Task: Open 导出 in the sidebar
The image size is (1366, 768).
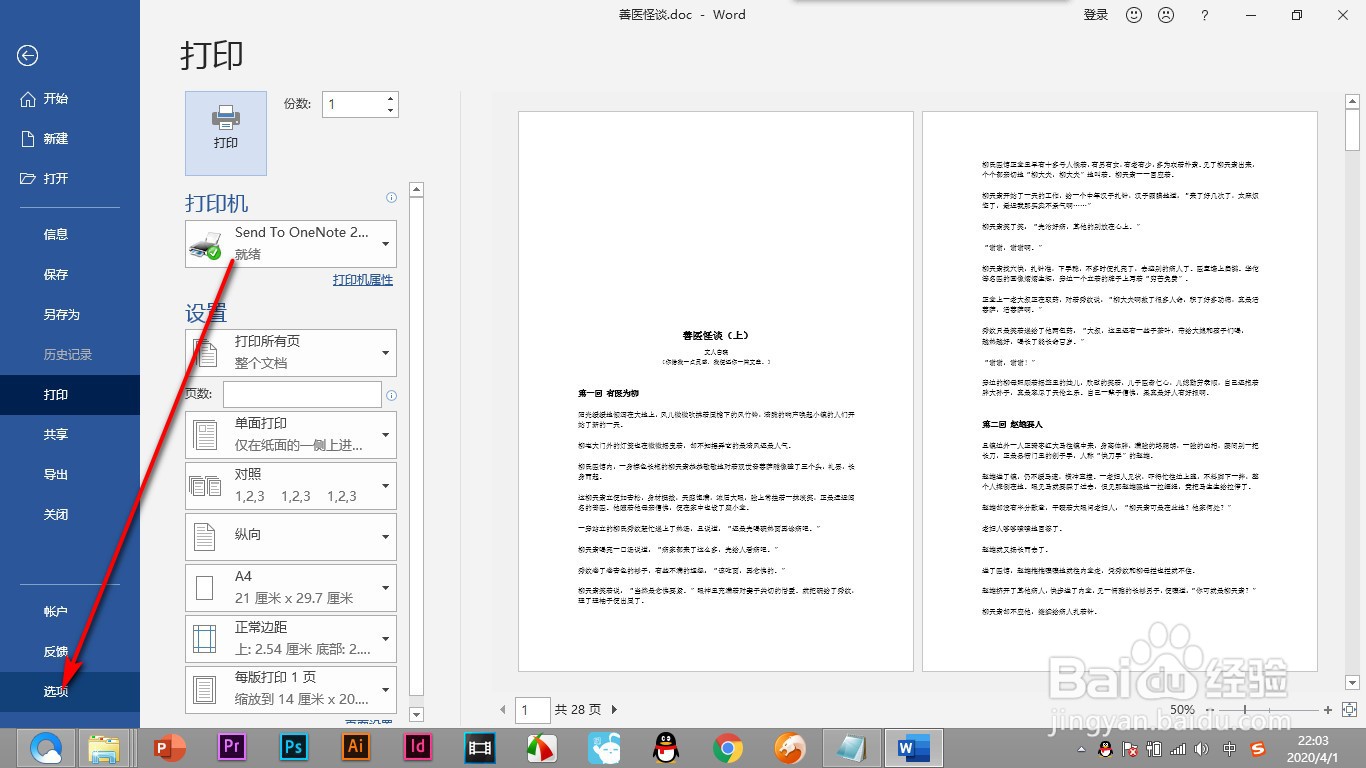Action: pyautogui.click(x=70, y=474)
